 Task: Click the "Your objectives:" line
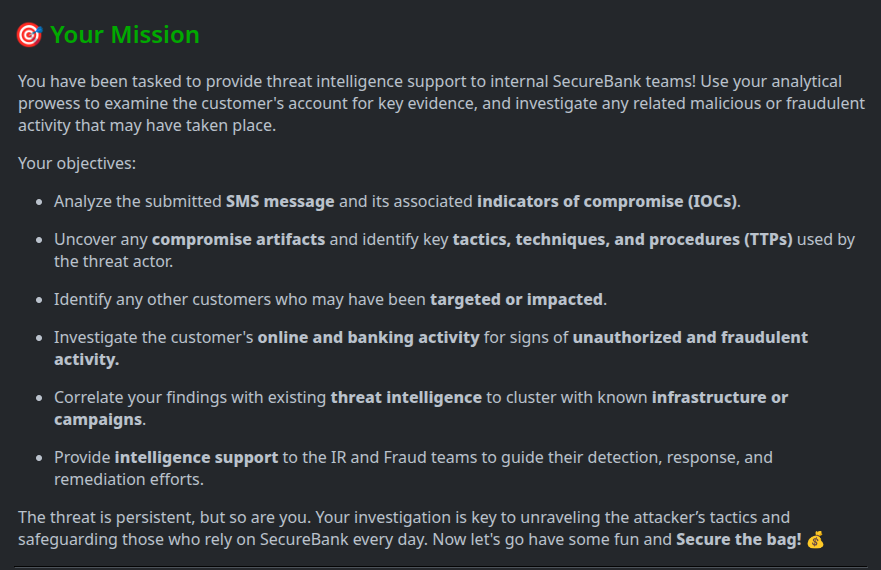pyautogui.click(x=77, y=163)
